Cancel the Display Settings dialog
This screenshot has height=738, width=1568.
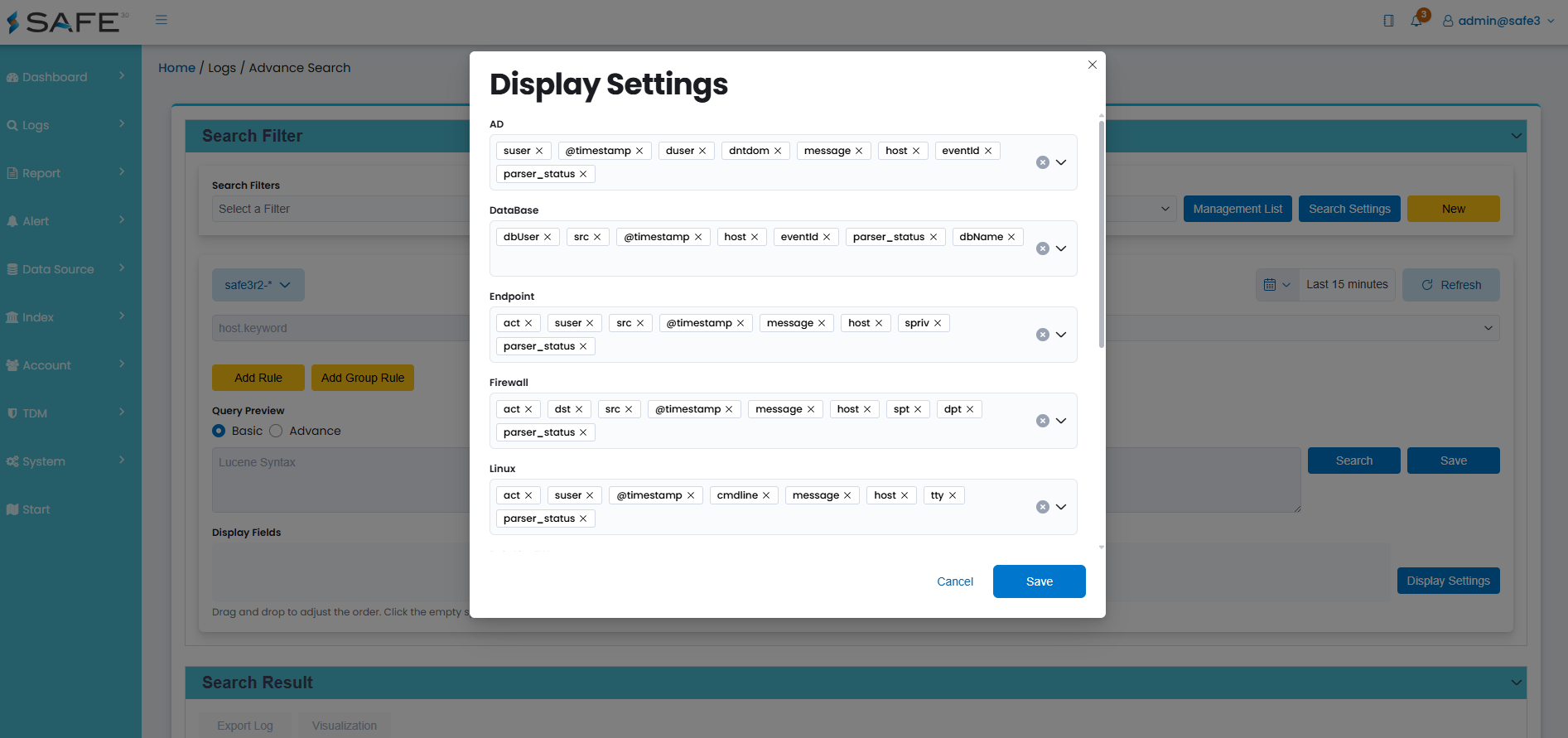(x=955, y=581)
